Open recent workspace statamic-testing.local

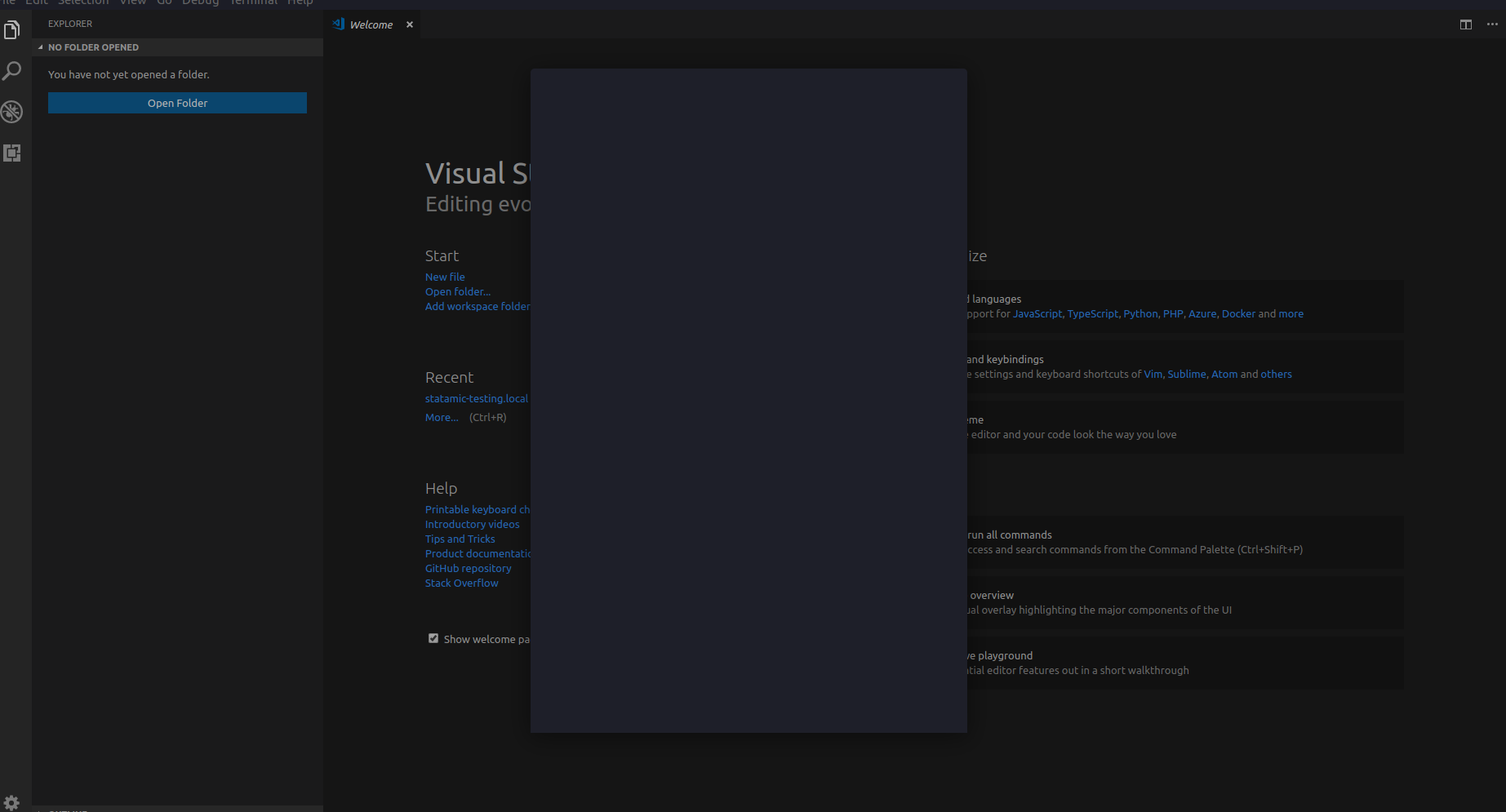(476, 398)
